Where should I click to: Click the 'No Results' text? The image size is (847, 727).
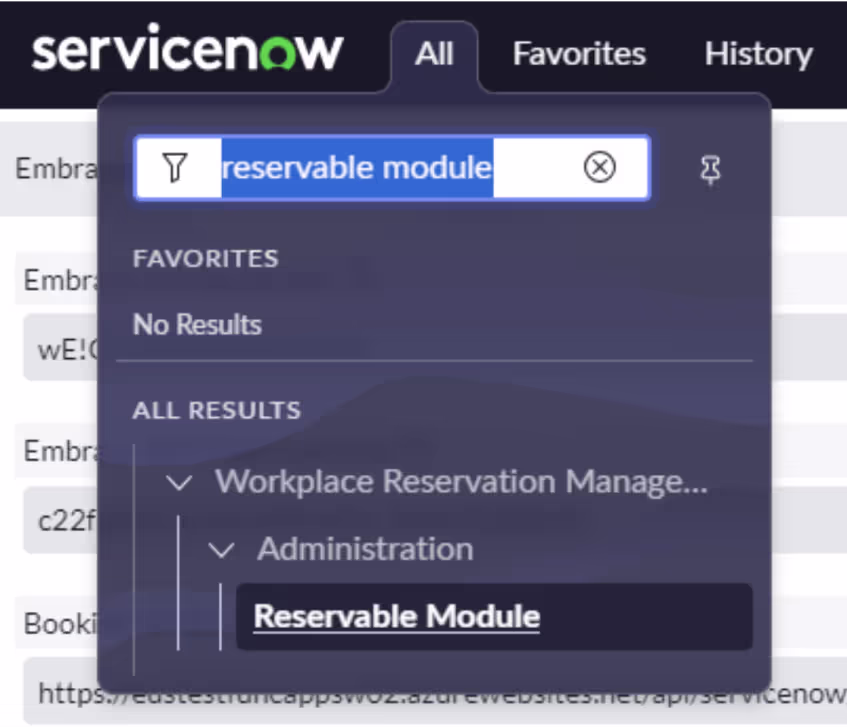coord(197,325)
